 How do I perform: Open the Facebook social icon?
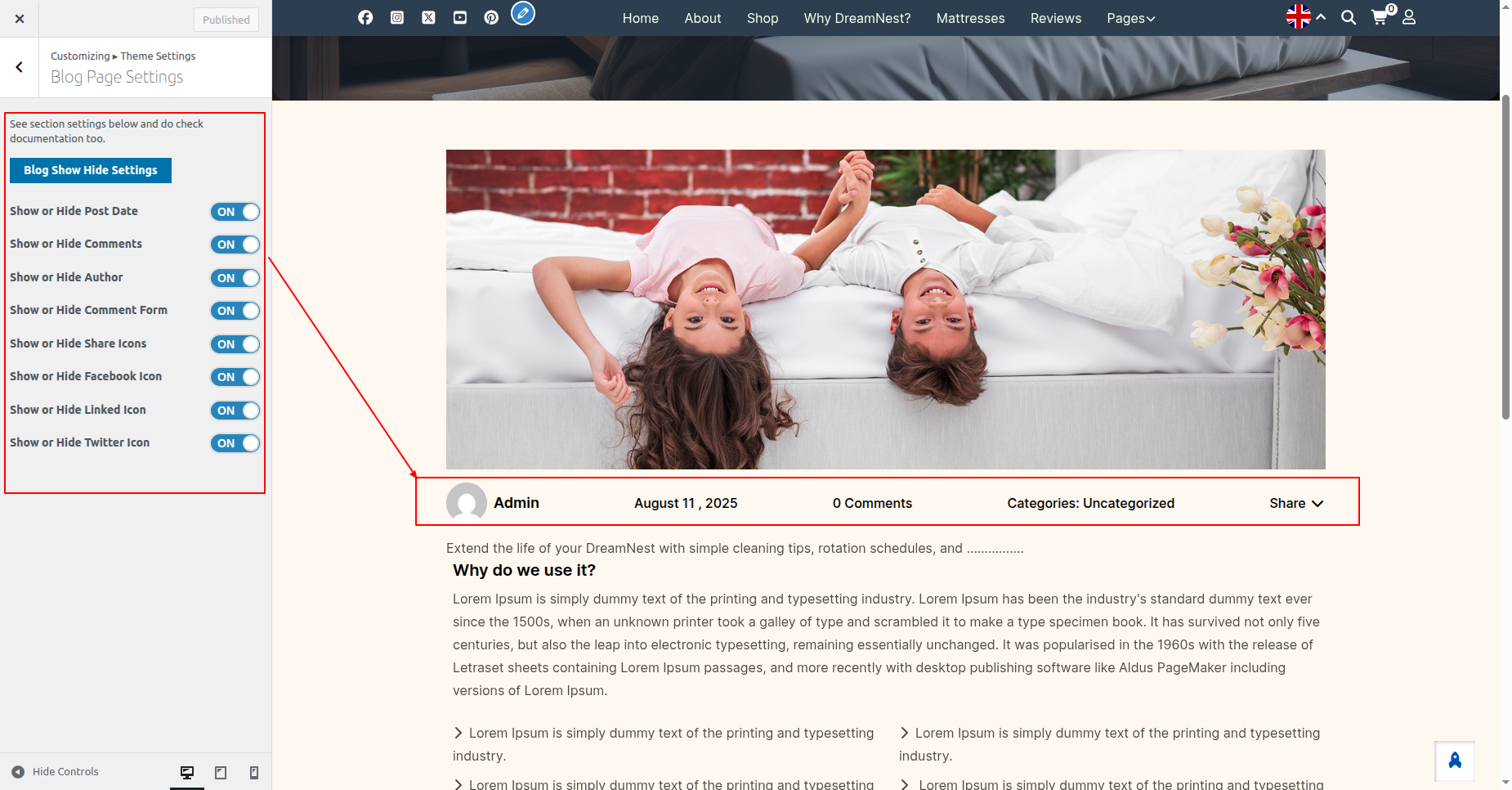365,18
